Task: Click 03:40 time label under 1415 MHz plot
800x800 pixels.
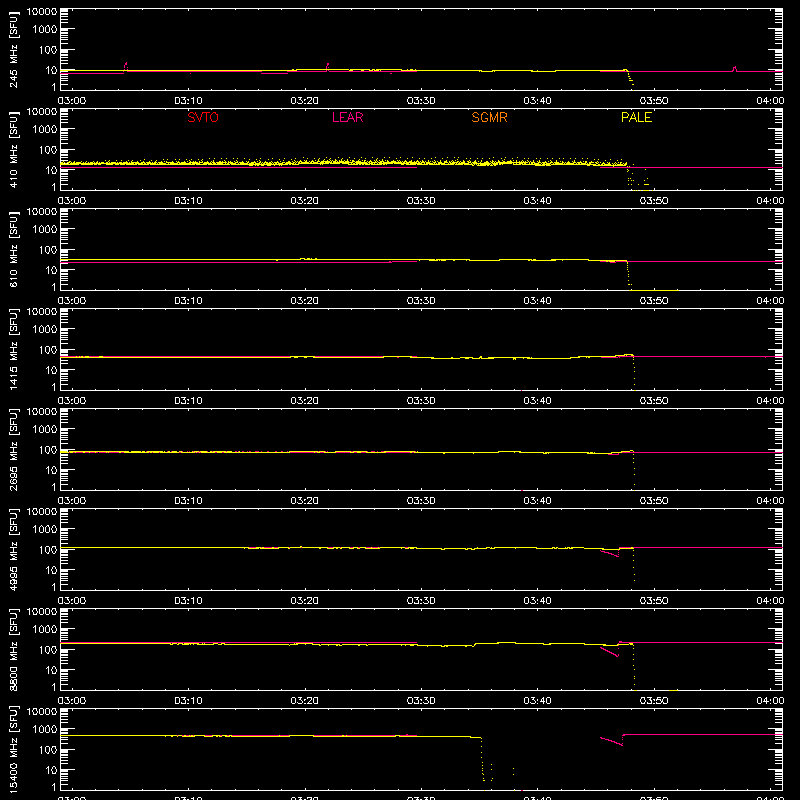Action: [x=537, y=401]
